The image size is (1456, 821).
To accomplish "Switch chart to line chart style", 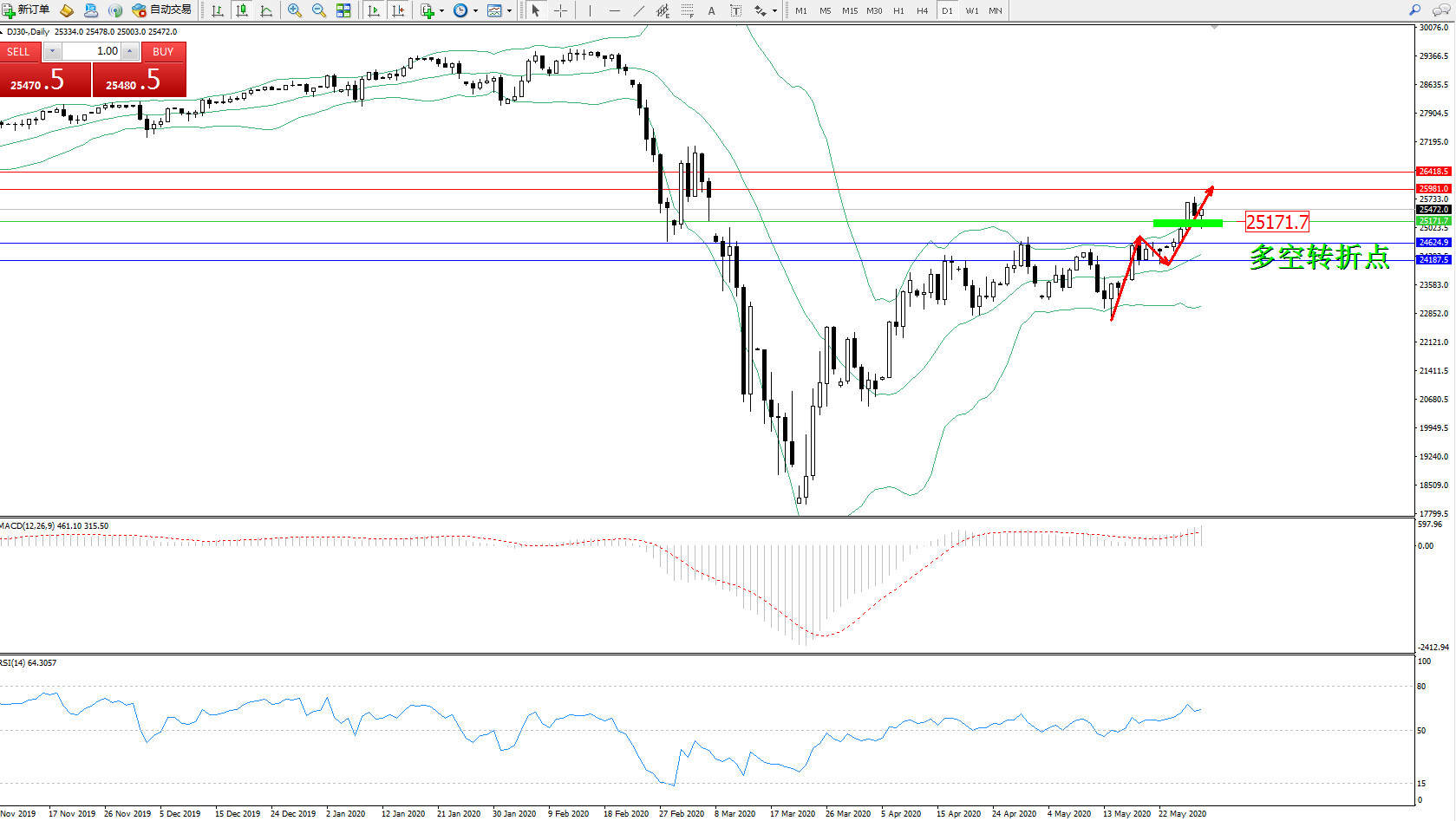I will point(266,10).
